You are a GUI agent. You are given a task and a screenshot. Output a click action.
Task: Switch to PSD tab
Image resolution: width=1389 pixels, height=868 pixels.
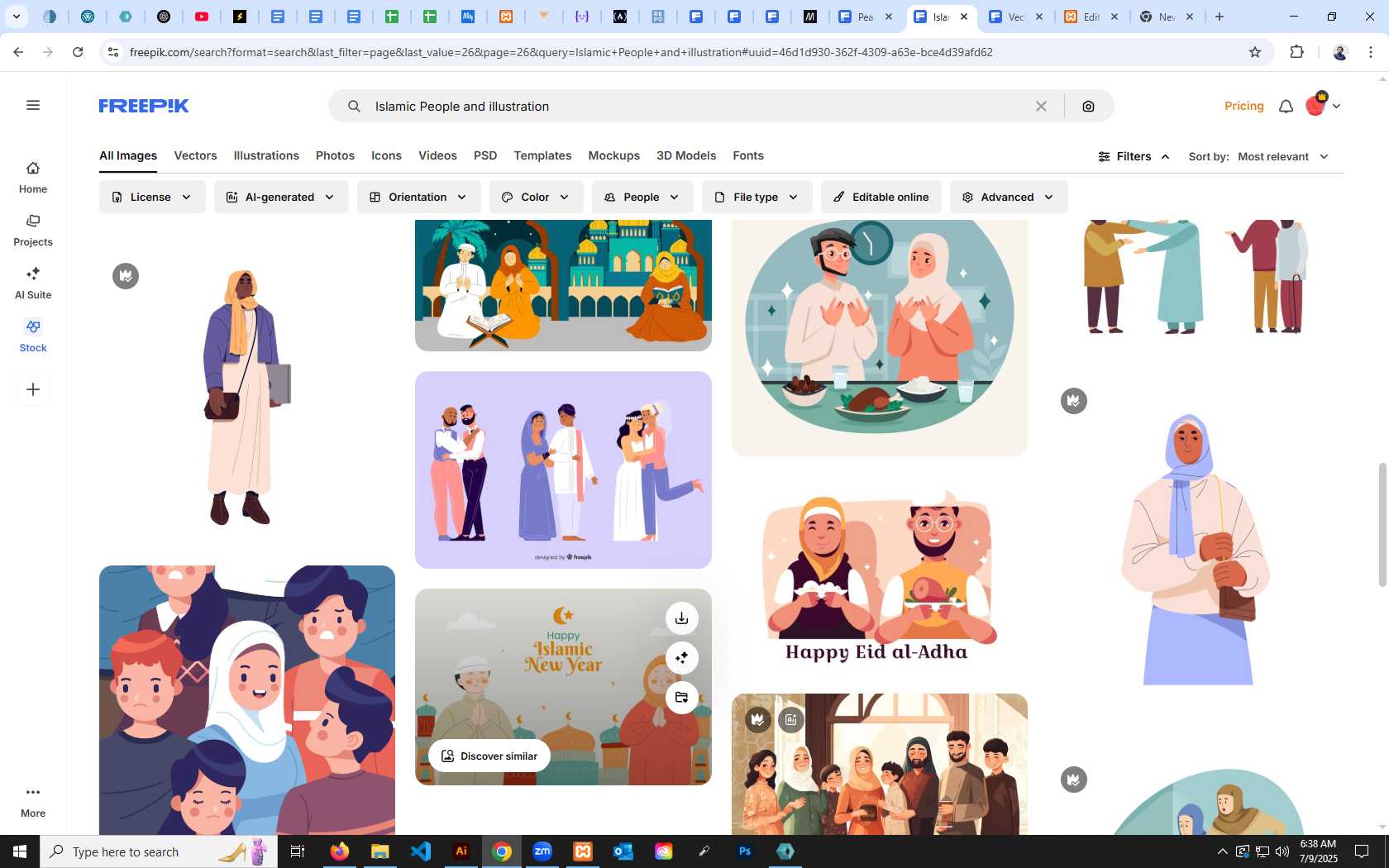tap(485, 155)
